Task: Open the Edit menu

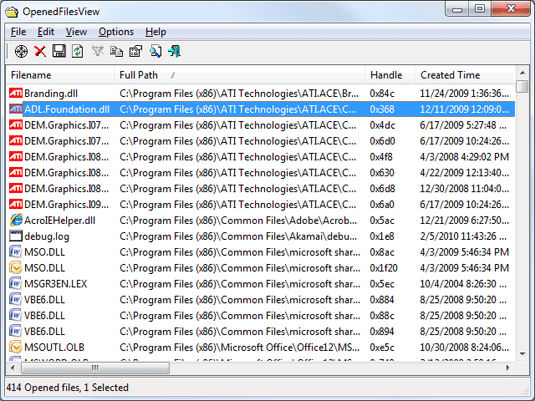Action: (x=46, y=32)
